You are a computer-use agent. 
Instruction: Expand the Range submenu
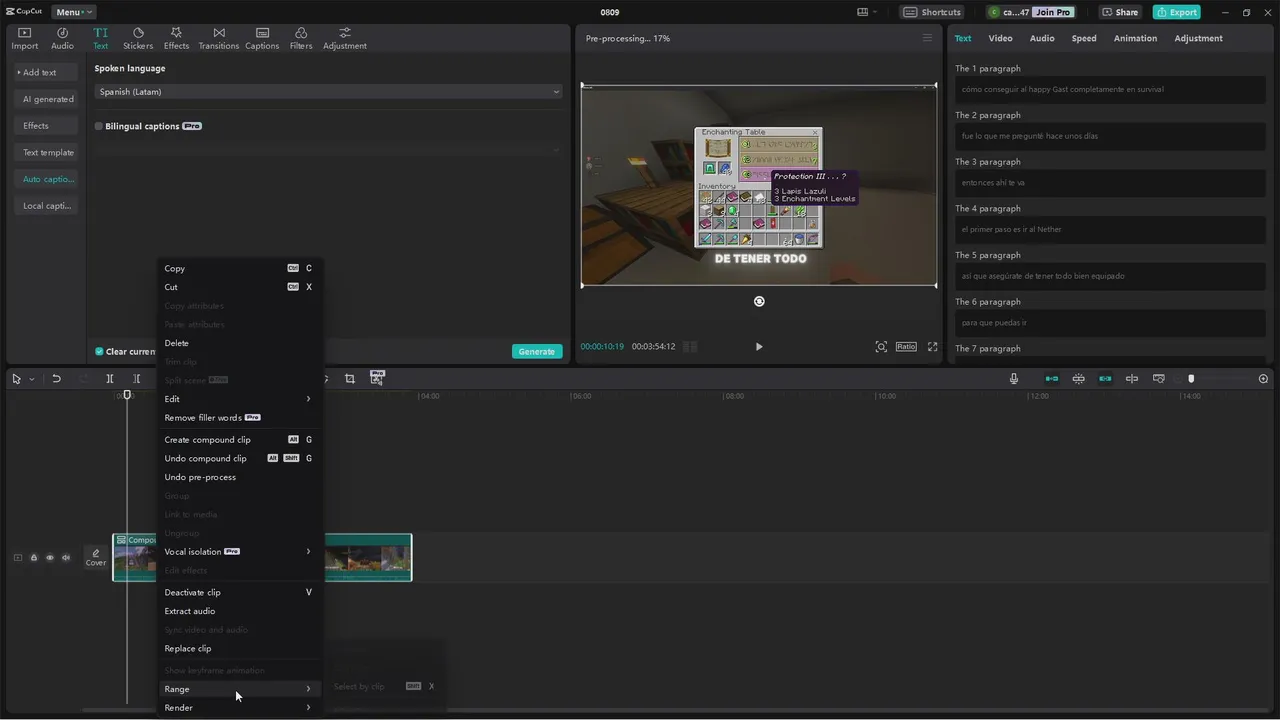click(240, 689)
